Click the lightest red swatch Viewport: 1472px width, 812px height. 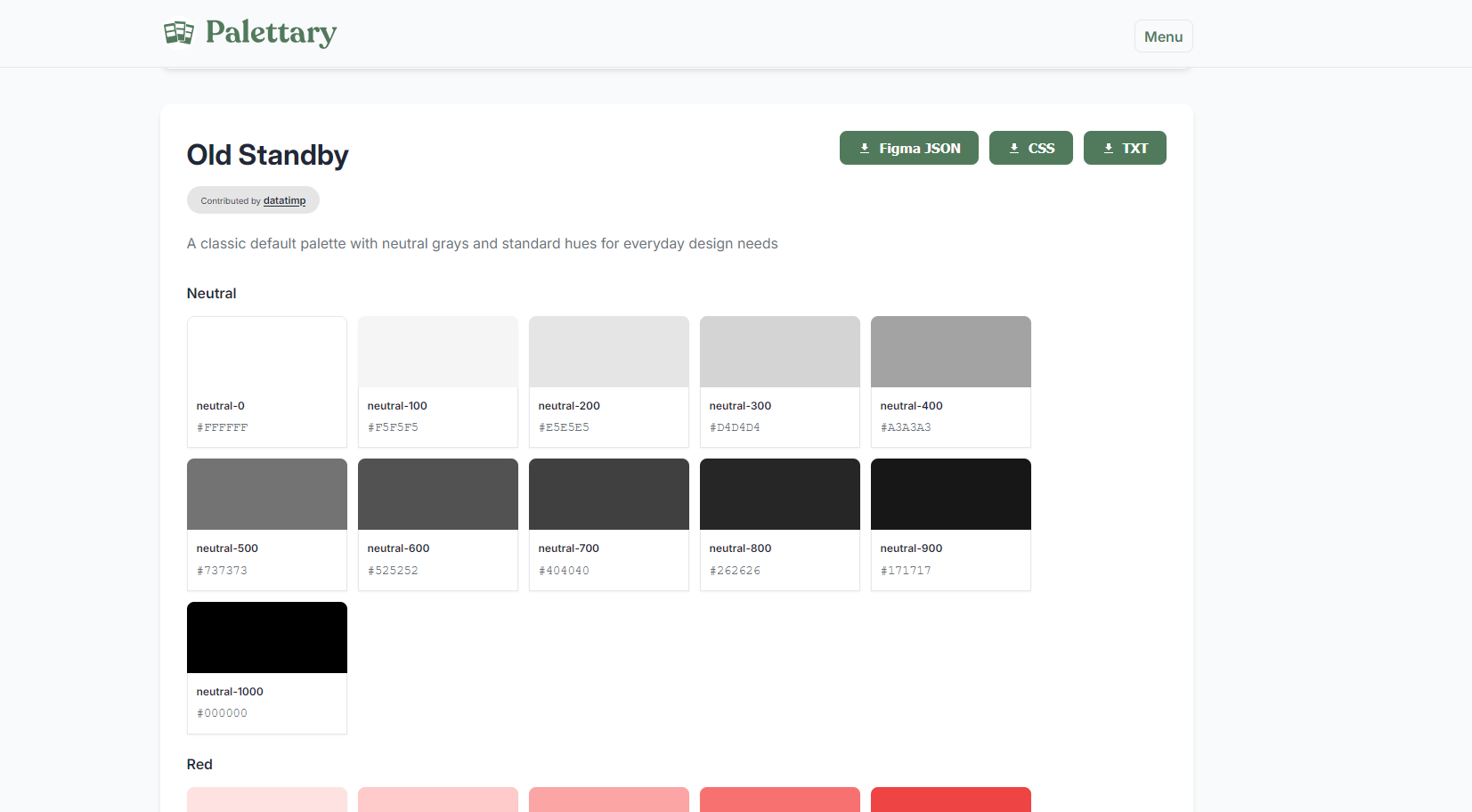[x=266, y=799]
